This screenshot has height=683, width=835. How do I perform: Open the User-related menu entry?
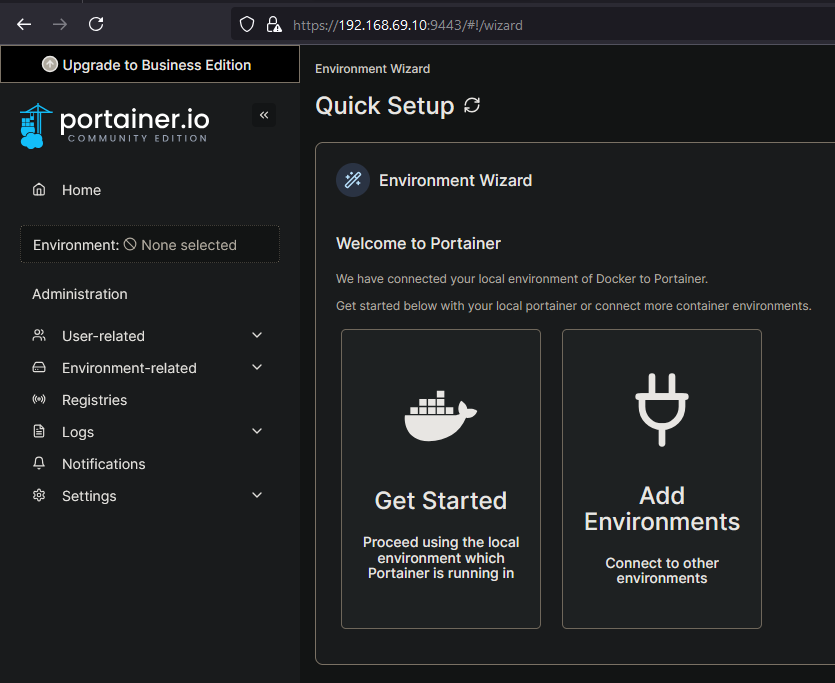105,335
